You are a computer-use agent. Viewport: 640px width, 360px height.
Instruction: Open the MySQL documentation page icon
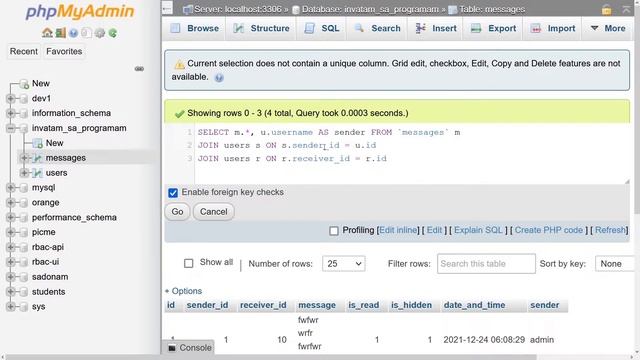[86, 33]
